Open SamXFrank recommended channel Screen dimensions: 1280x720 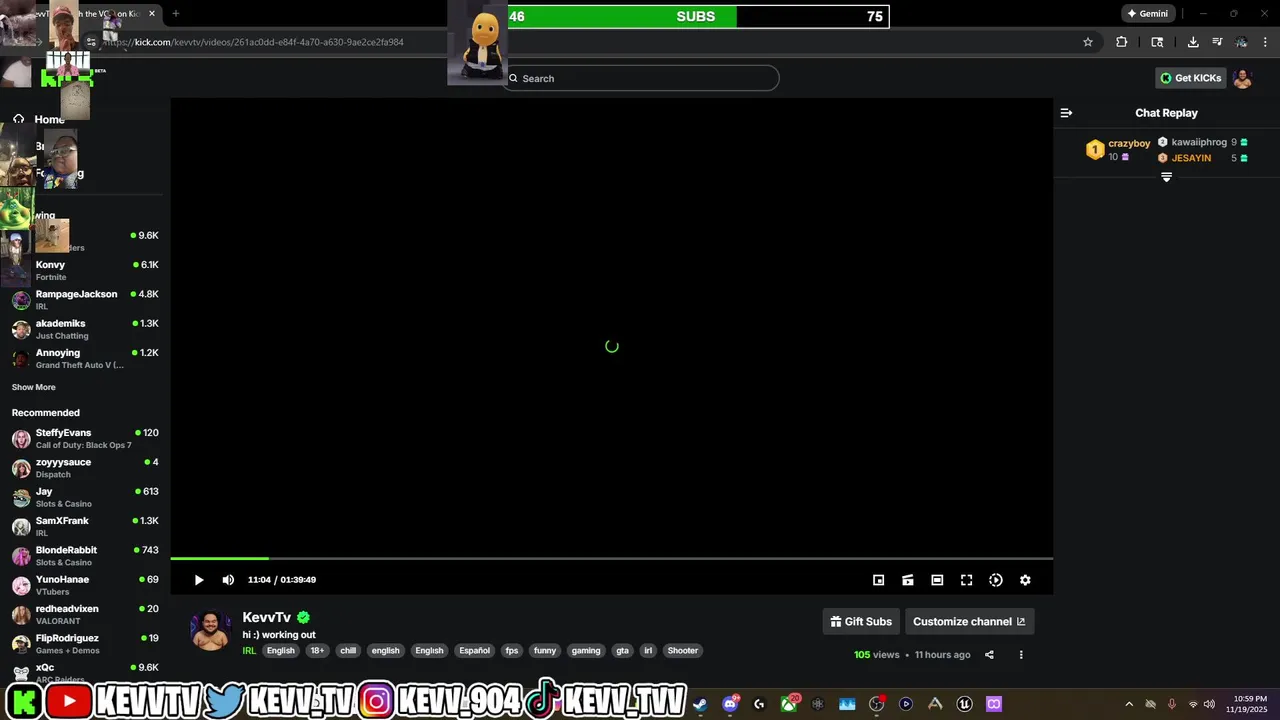[x=85, y=527]
